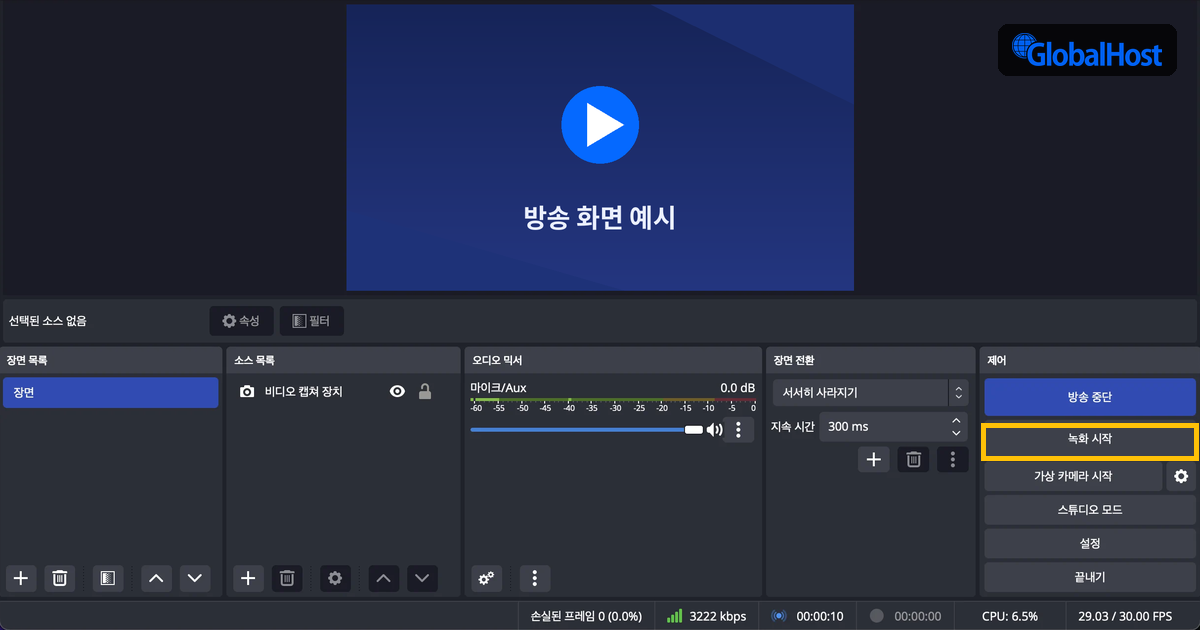Screen dimensions: 1200x630
Task: Open 서서히 사라지기 transition dropdown
Action: tap(870, 393)
